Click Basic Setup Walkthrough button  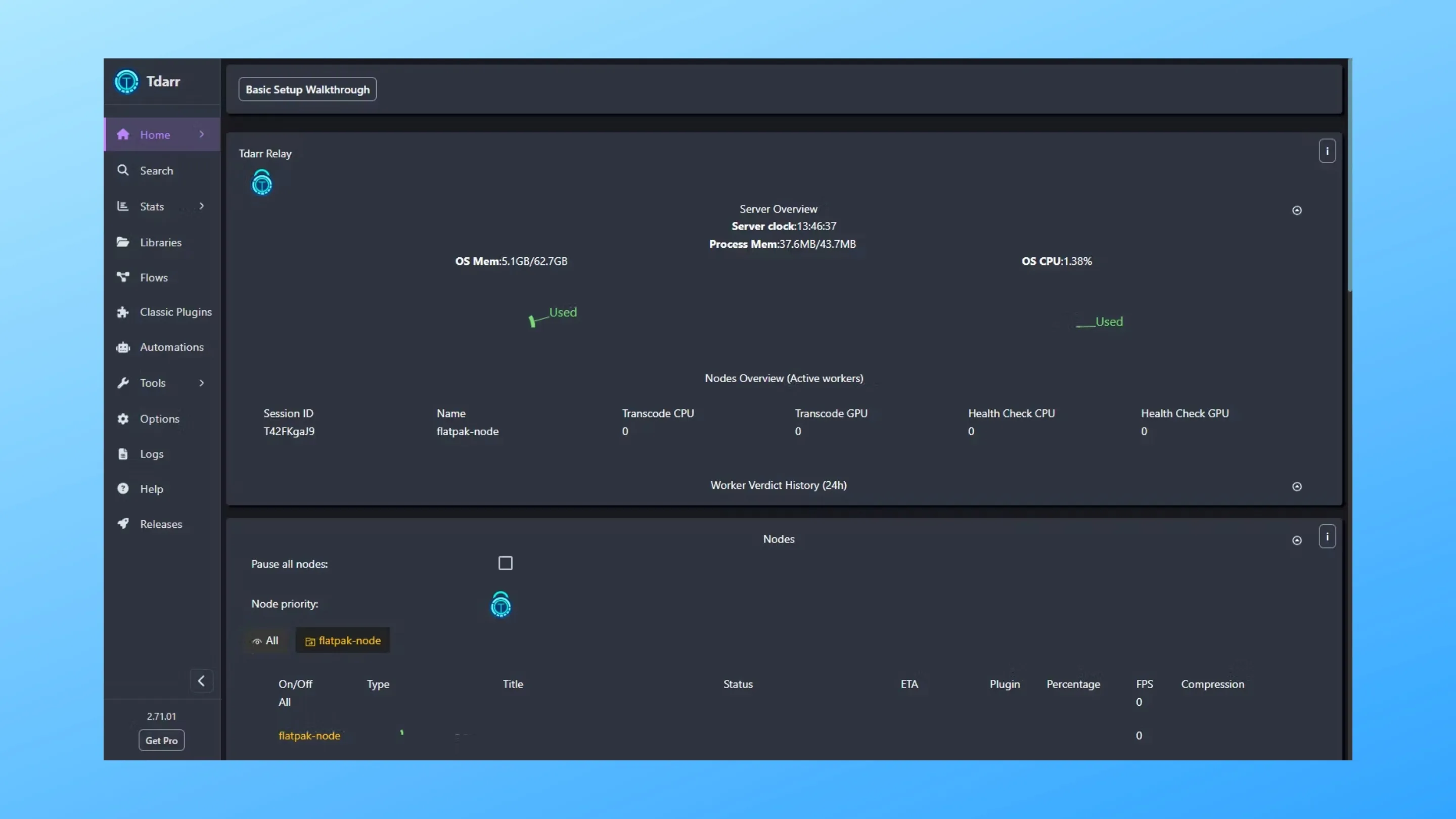click(307, 89)
